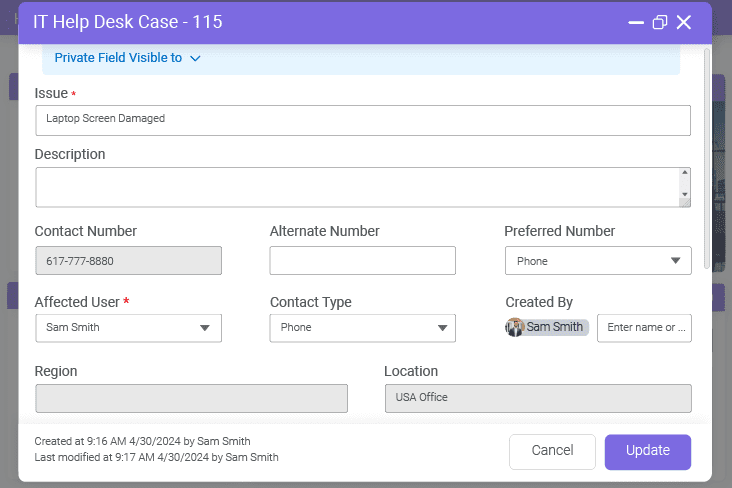Open Private Field Visible to link
Viewport: 732px width, 488px height.
pos(118,57)
